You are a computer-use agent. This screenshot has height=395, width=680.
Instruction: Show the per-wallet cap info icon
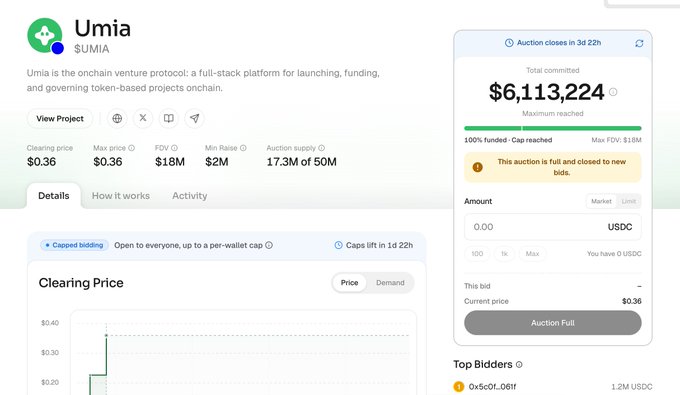[269, 245]
